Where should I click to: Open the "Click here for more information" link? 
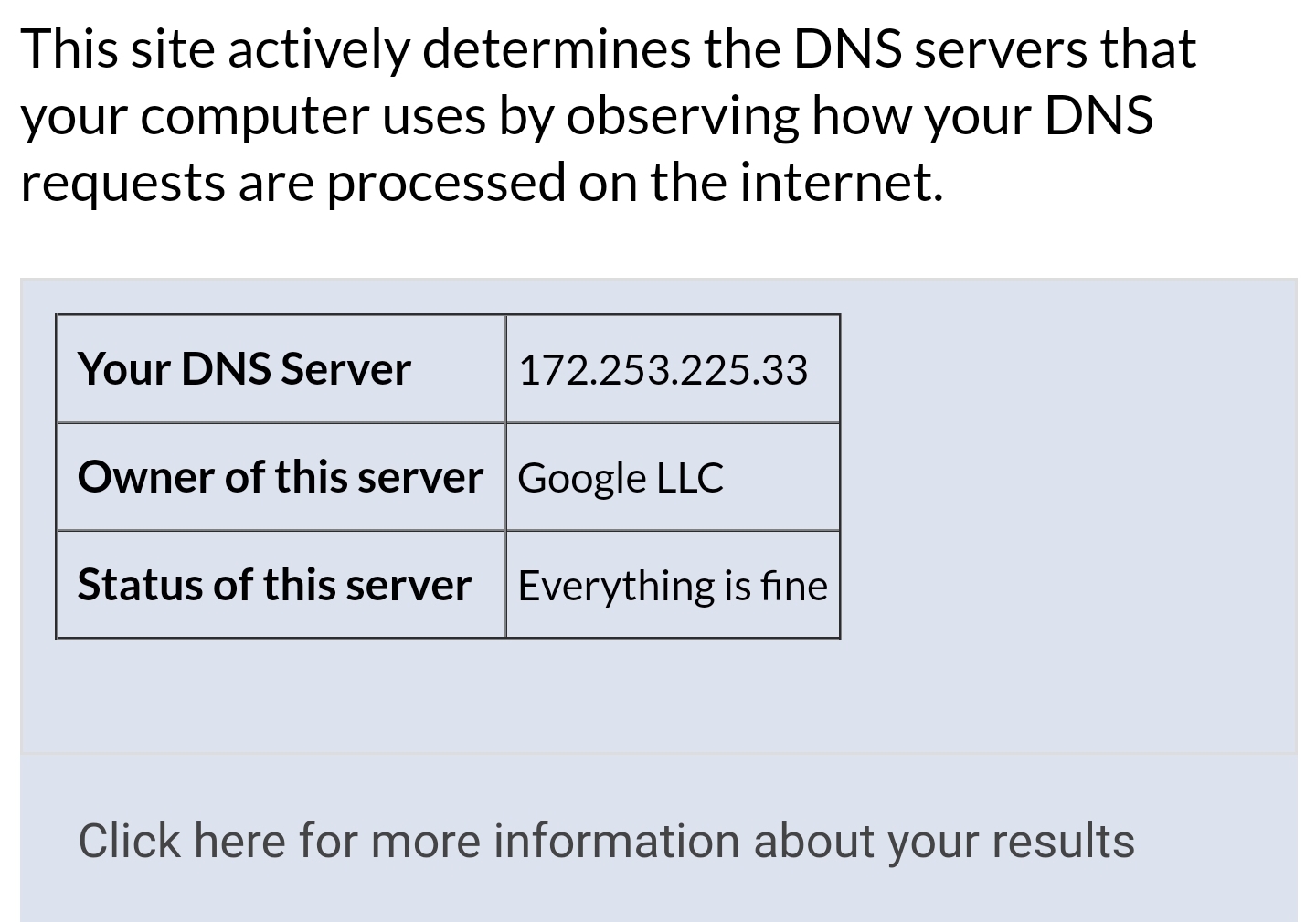tap(607, 841)
